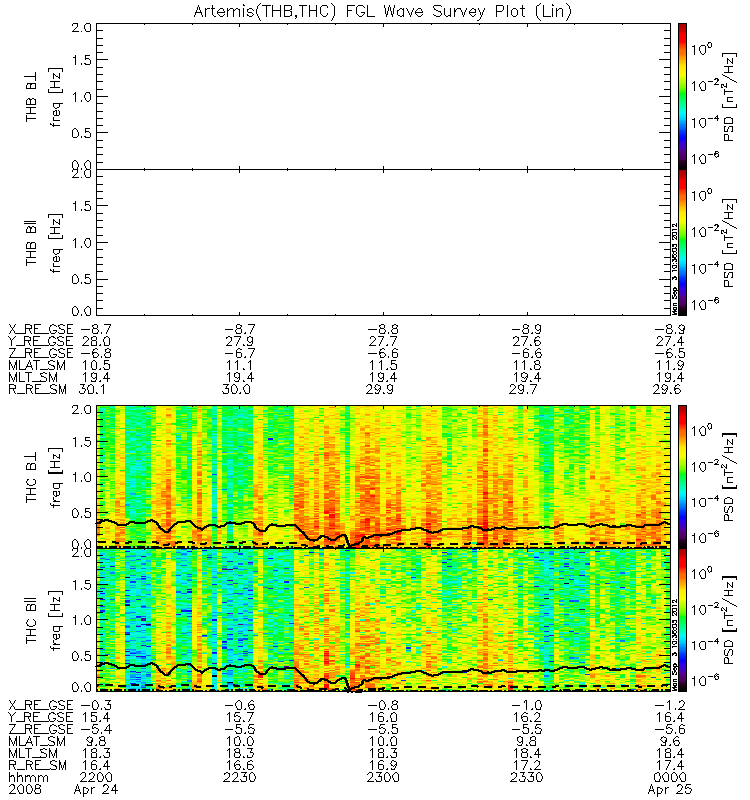
Task: Click the vertical "Mon Sep 3 2012" timestamp beside THB B∥ panel
Action: [674, 268]
